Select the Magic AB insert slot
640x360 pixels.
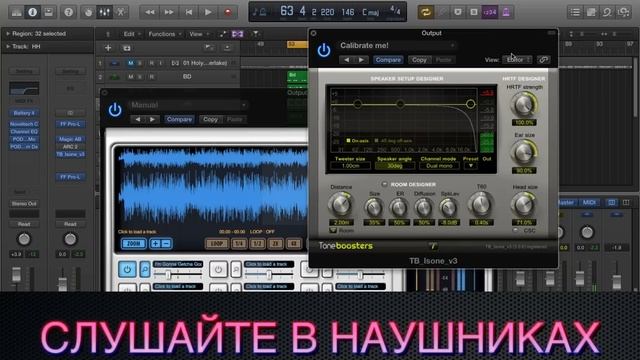(70, 139)
